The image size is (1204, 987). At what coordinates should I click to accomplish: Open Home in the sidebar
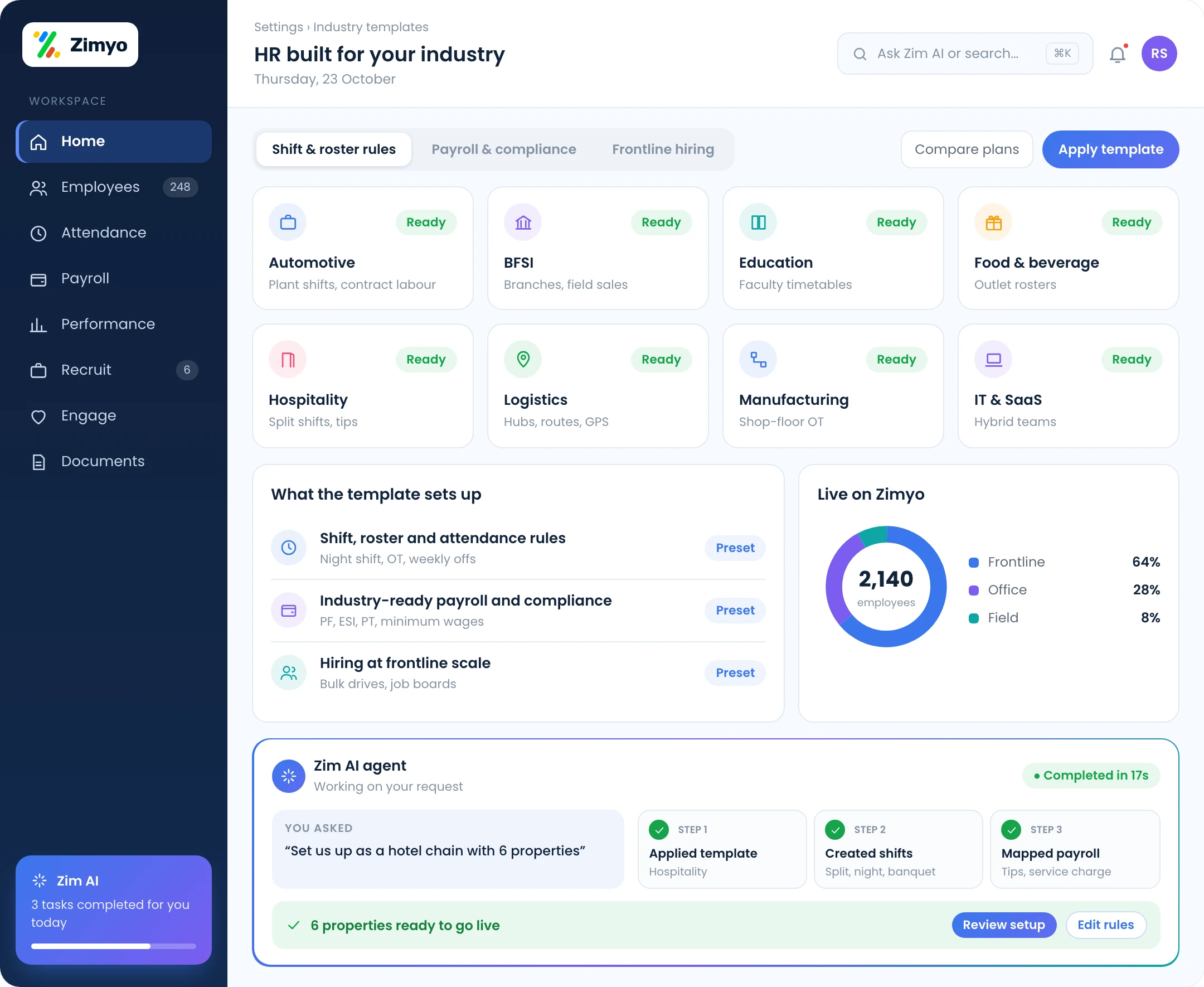coord(114,142)
